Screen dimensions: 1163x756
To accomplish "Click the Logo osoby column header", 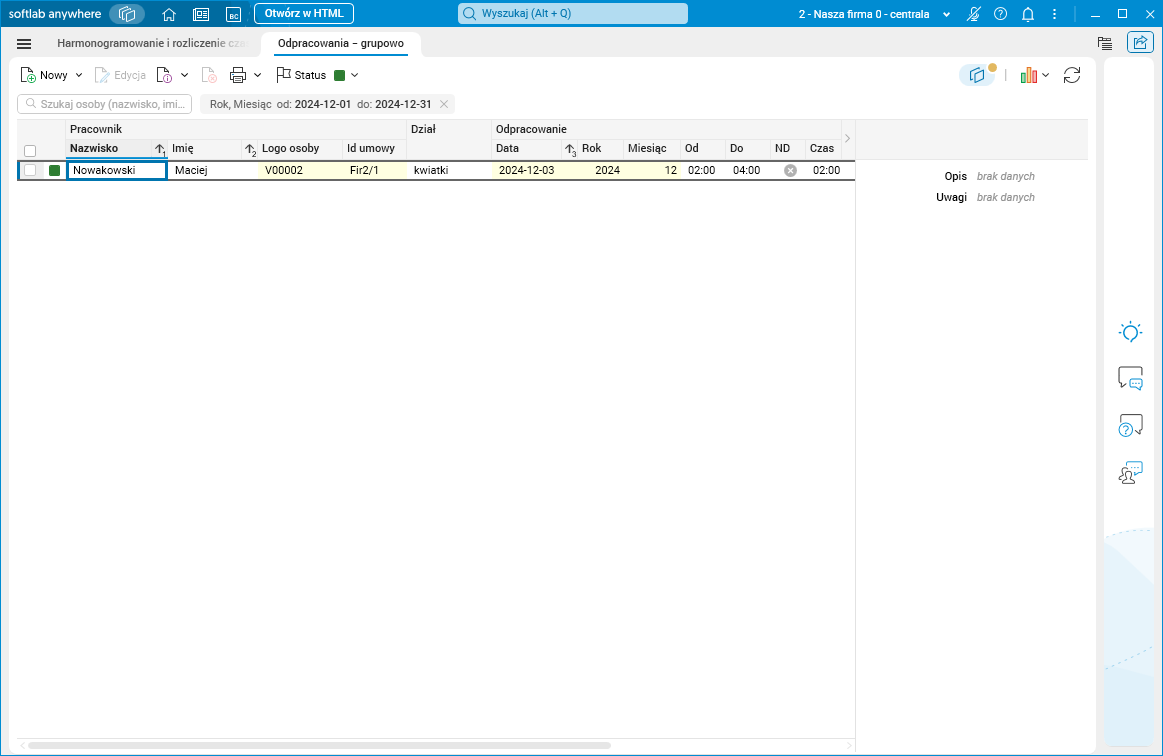I will tap(300, 148).
